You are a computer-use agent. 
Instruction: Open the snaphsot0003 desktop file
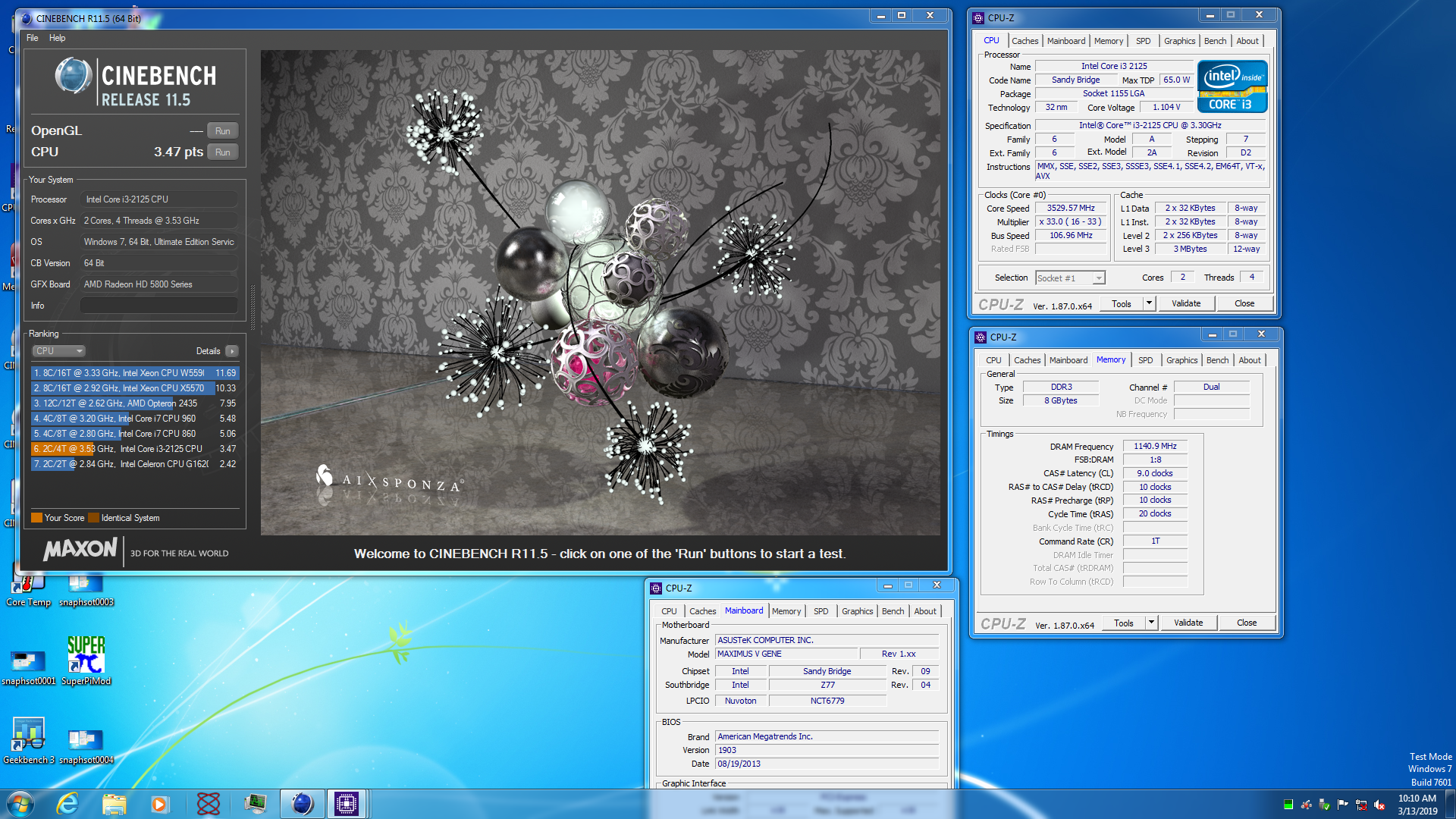(x=86, y=591)
